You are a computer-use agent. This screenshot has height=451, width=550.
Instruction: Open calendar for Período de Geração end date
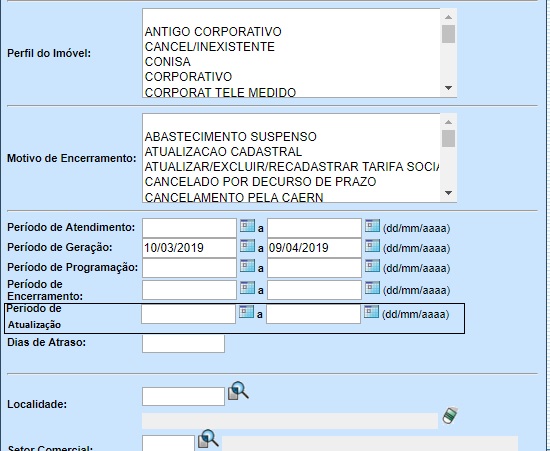point(372,245)
